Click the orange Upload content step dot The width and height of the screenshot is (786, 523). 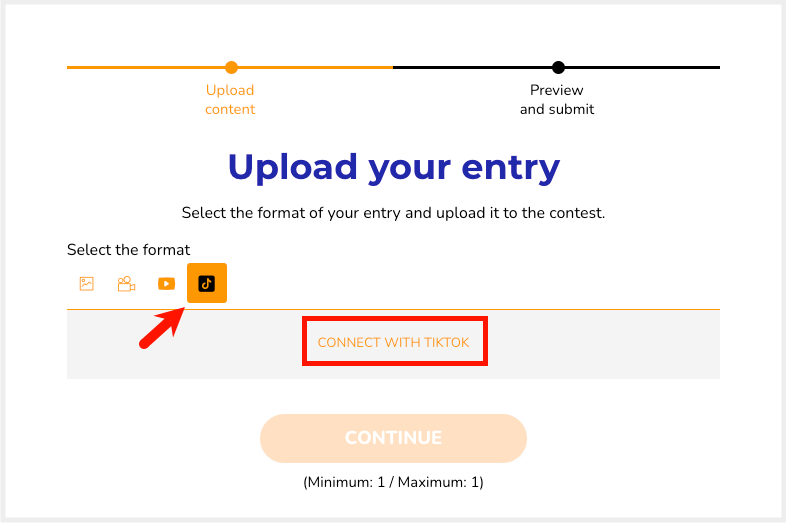point(231,67)
